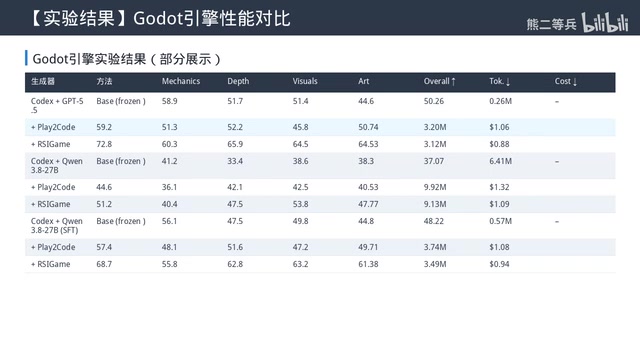Click the 50.74 value
The height and width of the screenshot is (360, 640).
[368, 127]
